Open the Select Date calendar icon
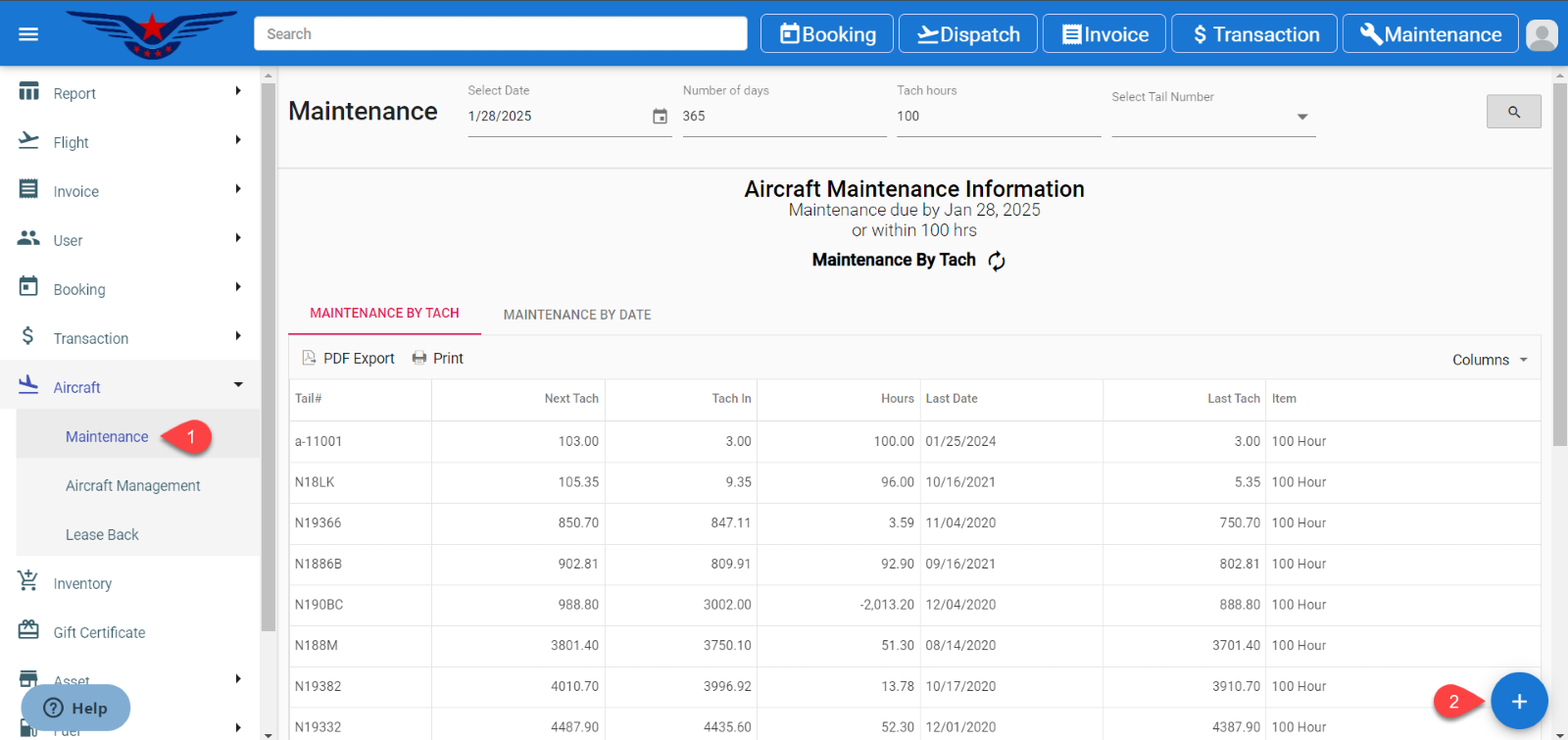Viewport: 1568px width, 740px height. pos(660,117)
